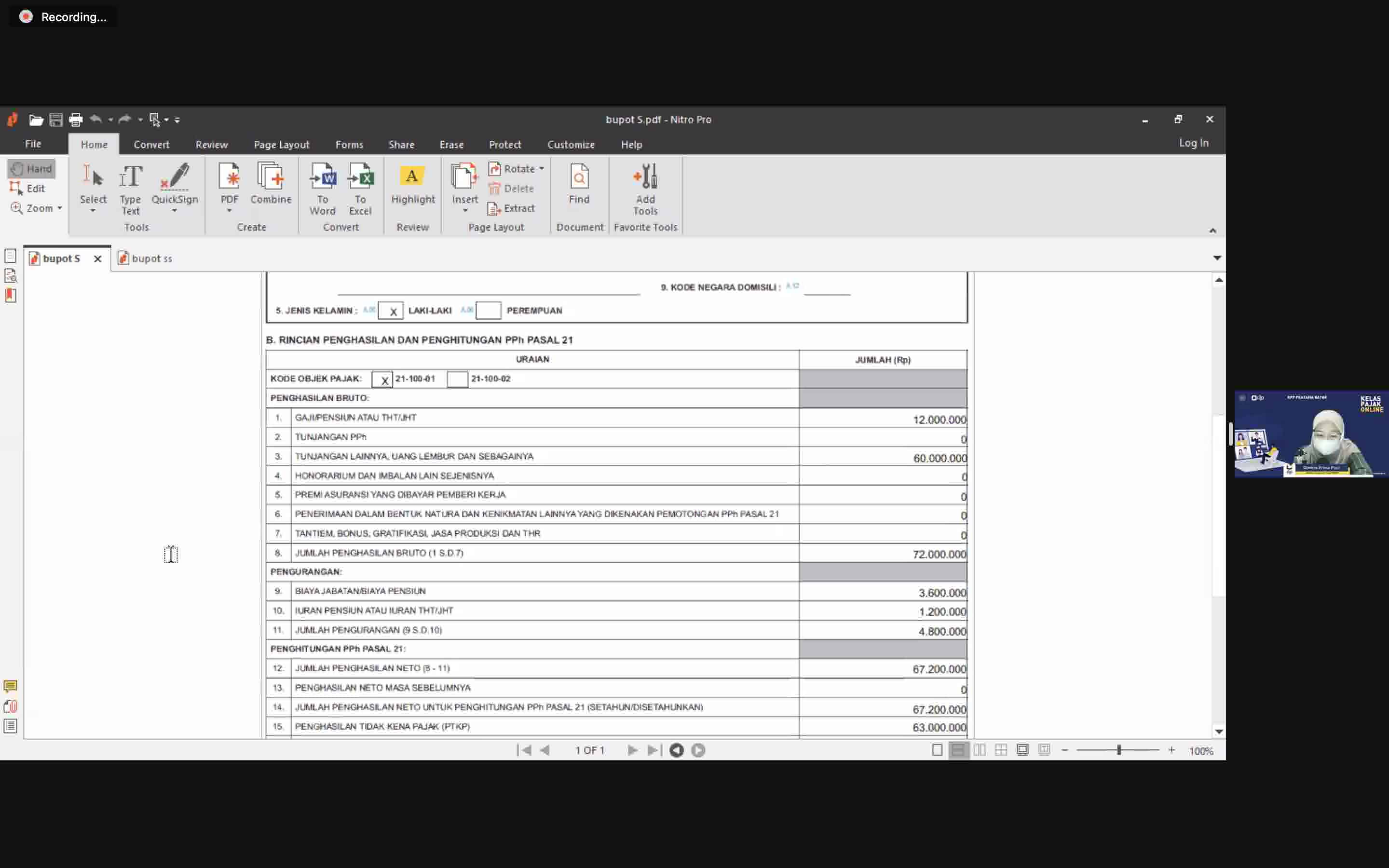Tick the Perempuan gender checkbox
The width and height of the screenshot is (1389, 868).
pos(488,311)
